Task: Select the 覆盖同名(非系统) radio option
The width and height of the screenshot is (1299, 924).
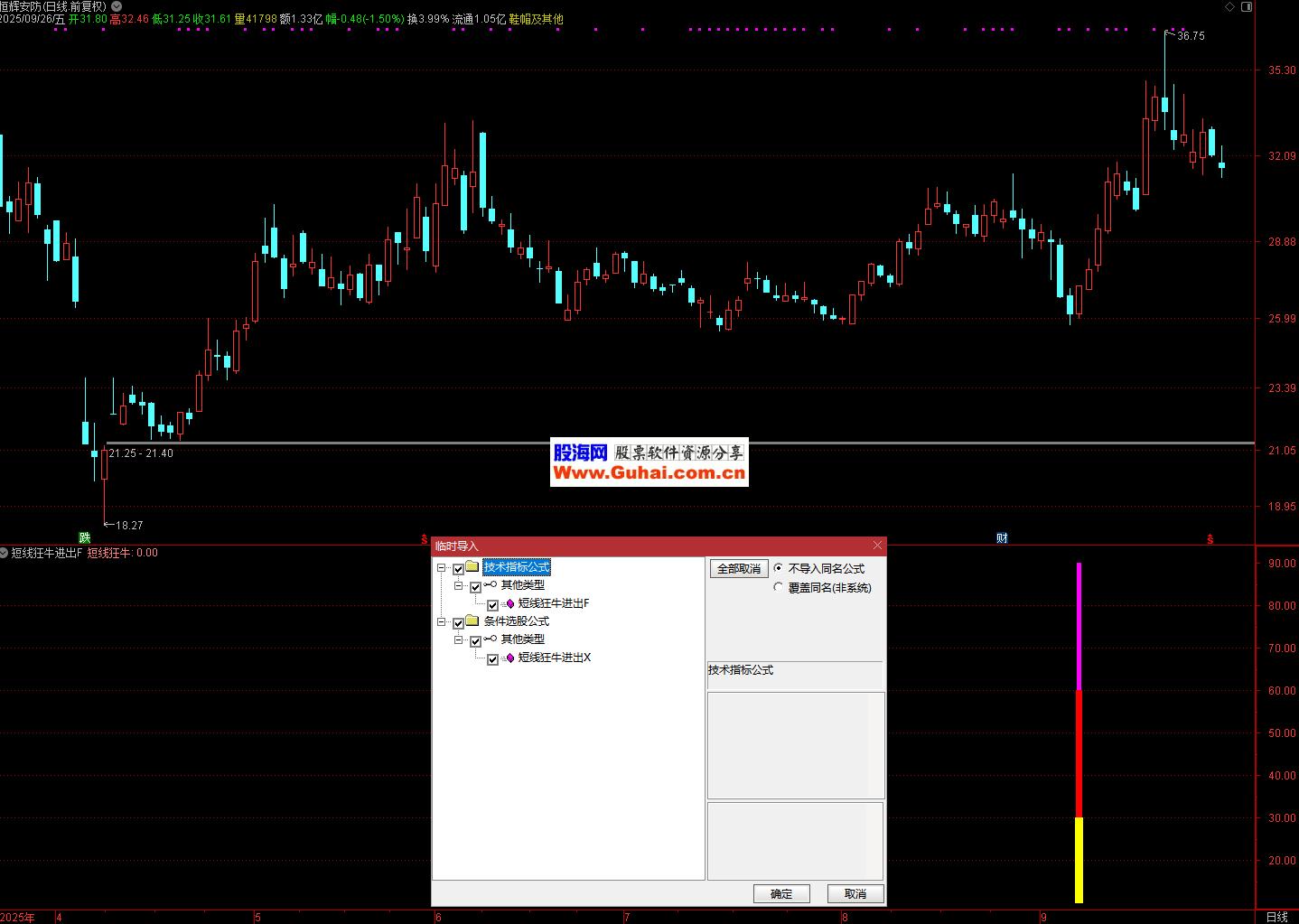Action: click(x=779, y=587)
